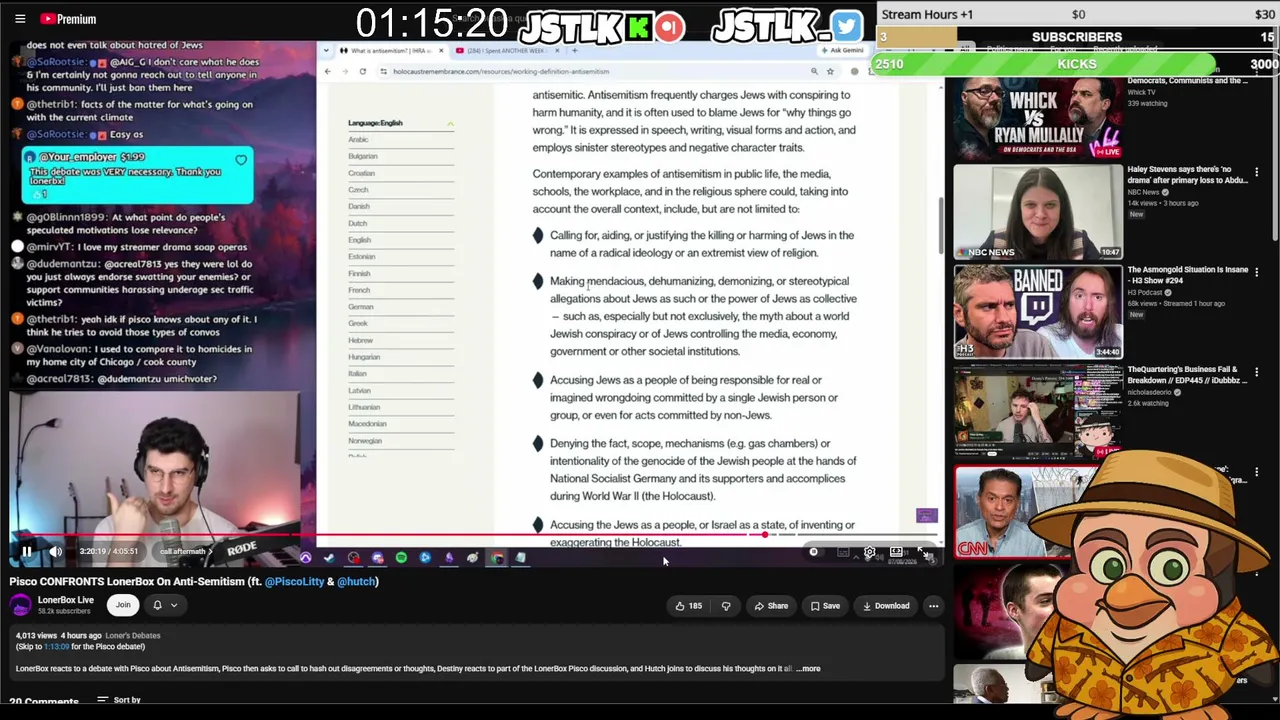Open the more actions ellipsis menu
The height and width of the screenshot is (720, 1280).
coord(933,606)
